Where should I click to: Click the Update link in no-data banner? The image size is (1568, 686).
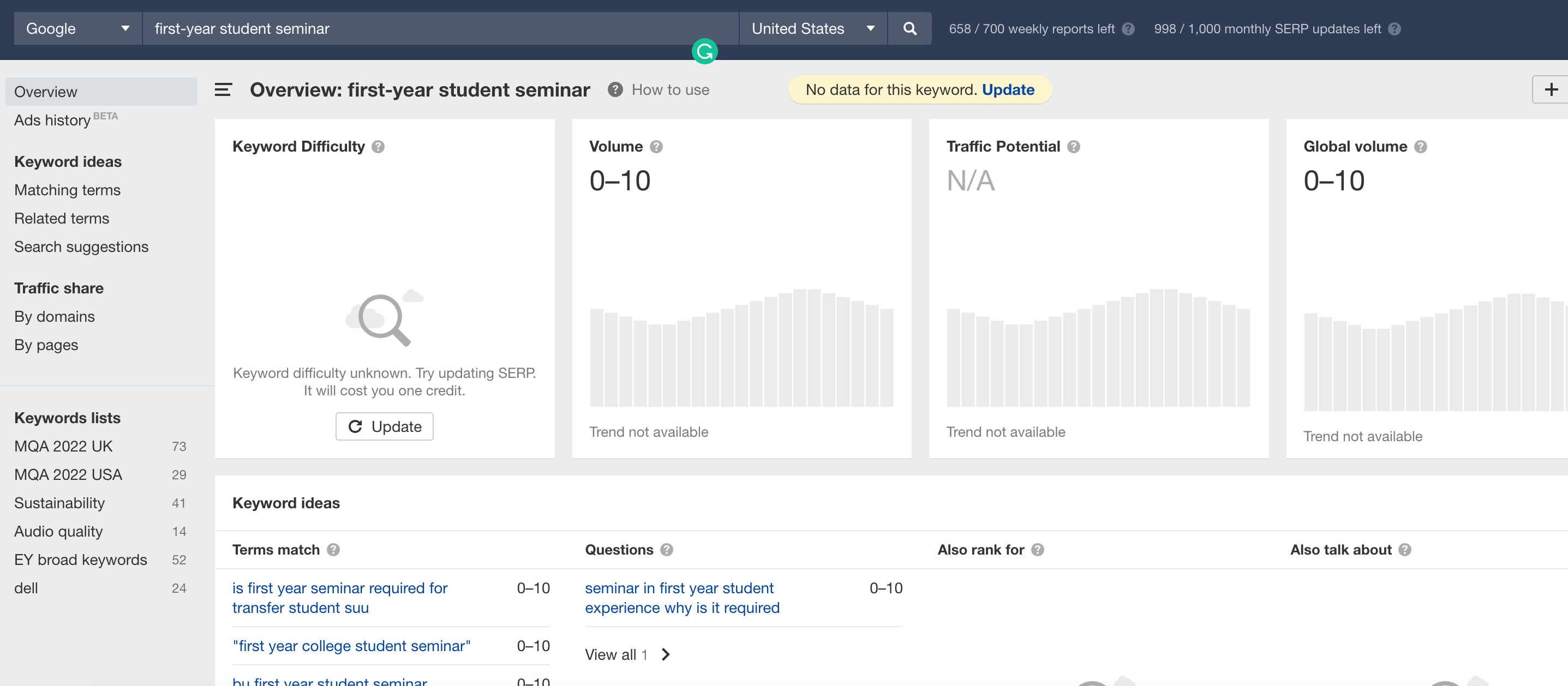pyautogui.click(x=1009, y=90)
